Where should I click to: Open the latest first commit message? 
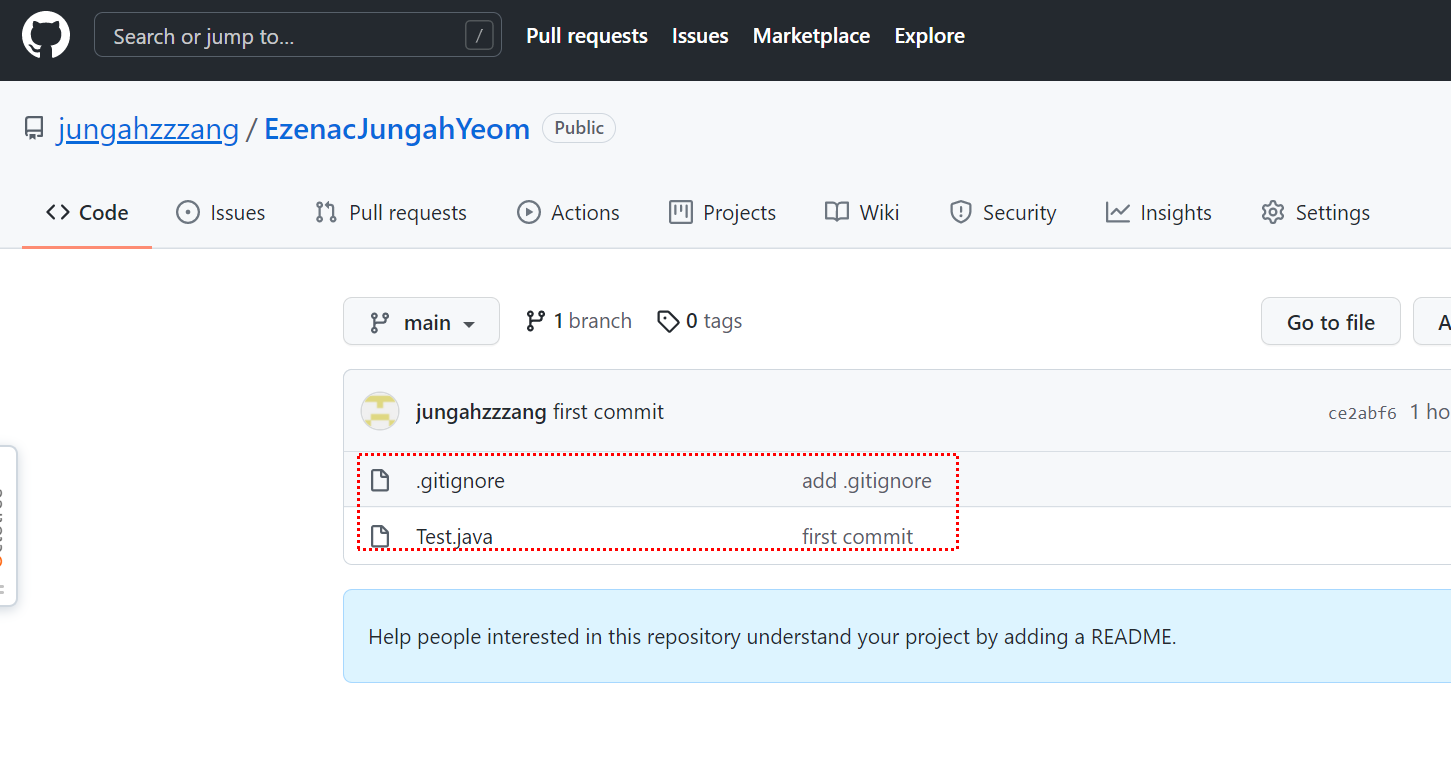608,412
